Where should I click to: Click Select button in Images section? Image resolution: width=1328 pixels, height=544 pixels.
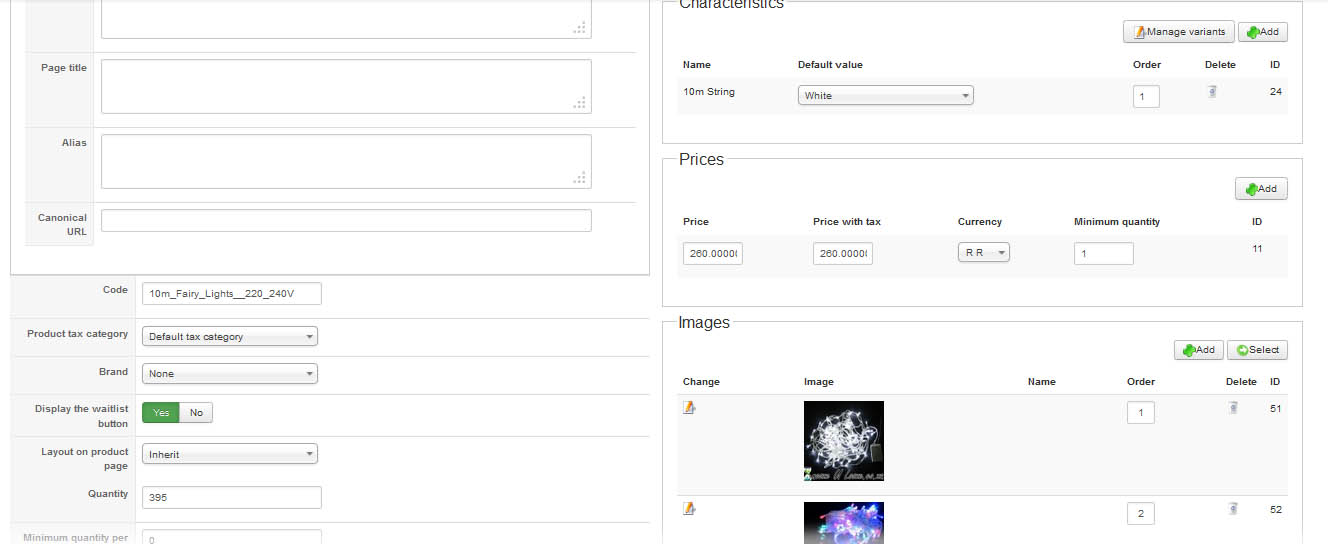click(1257, 350)
